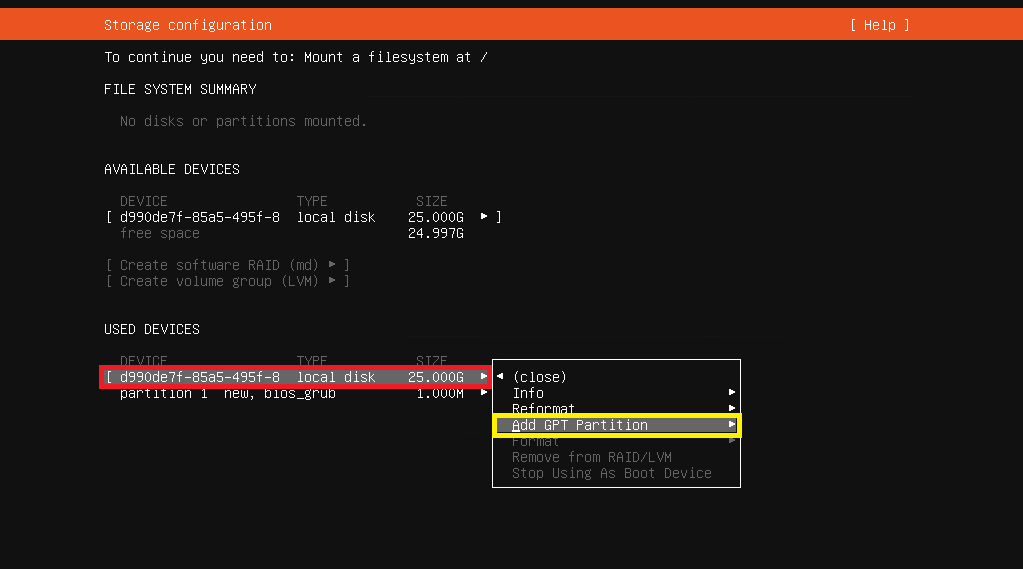Select the 24.997G free space row
This screenshot has height=569, width=1023.
point(290,233)
